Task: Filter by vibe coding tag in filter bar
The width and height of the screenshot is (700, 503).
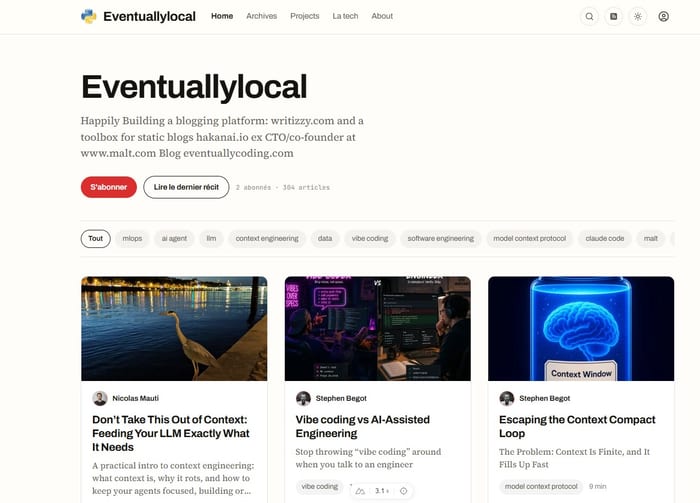Action: [370, 239]
